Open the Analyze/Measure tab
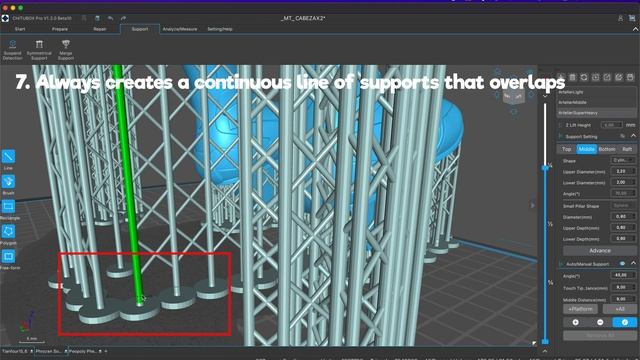The width and height of the screenshot is (640, 360). point(180,29)
